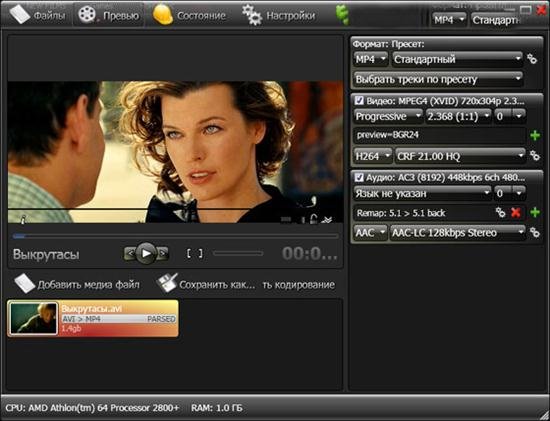Click the AVI > MP4 PARSED status bar
The image size is (550, 421).
[119, 319]
